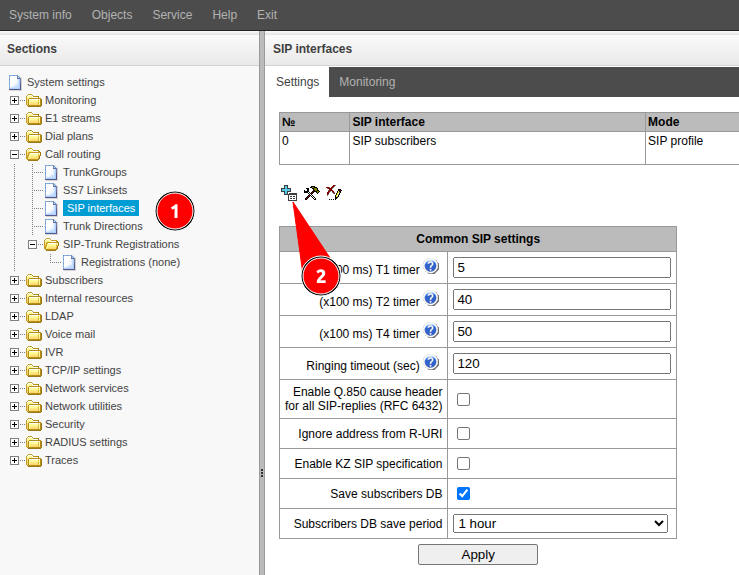Screen dimensions: 739x575
Task: Collapse the Call routing tree node
Action: coord(15,154)
